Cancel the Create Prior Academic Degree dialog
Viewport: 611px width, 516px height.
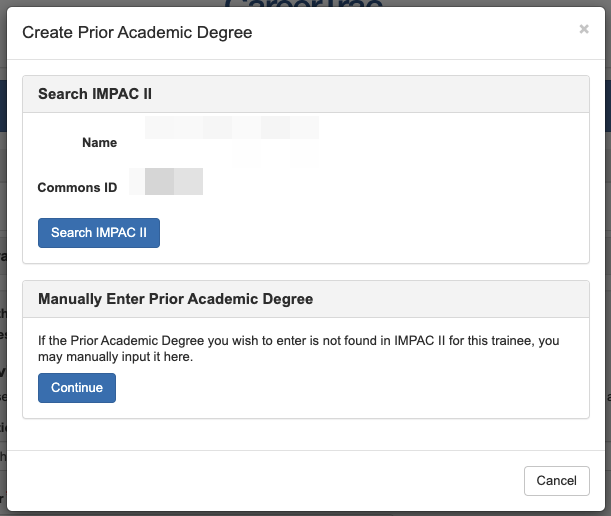556,480
